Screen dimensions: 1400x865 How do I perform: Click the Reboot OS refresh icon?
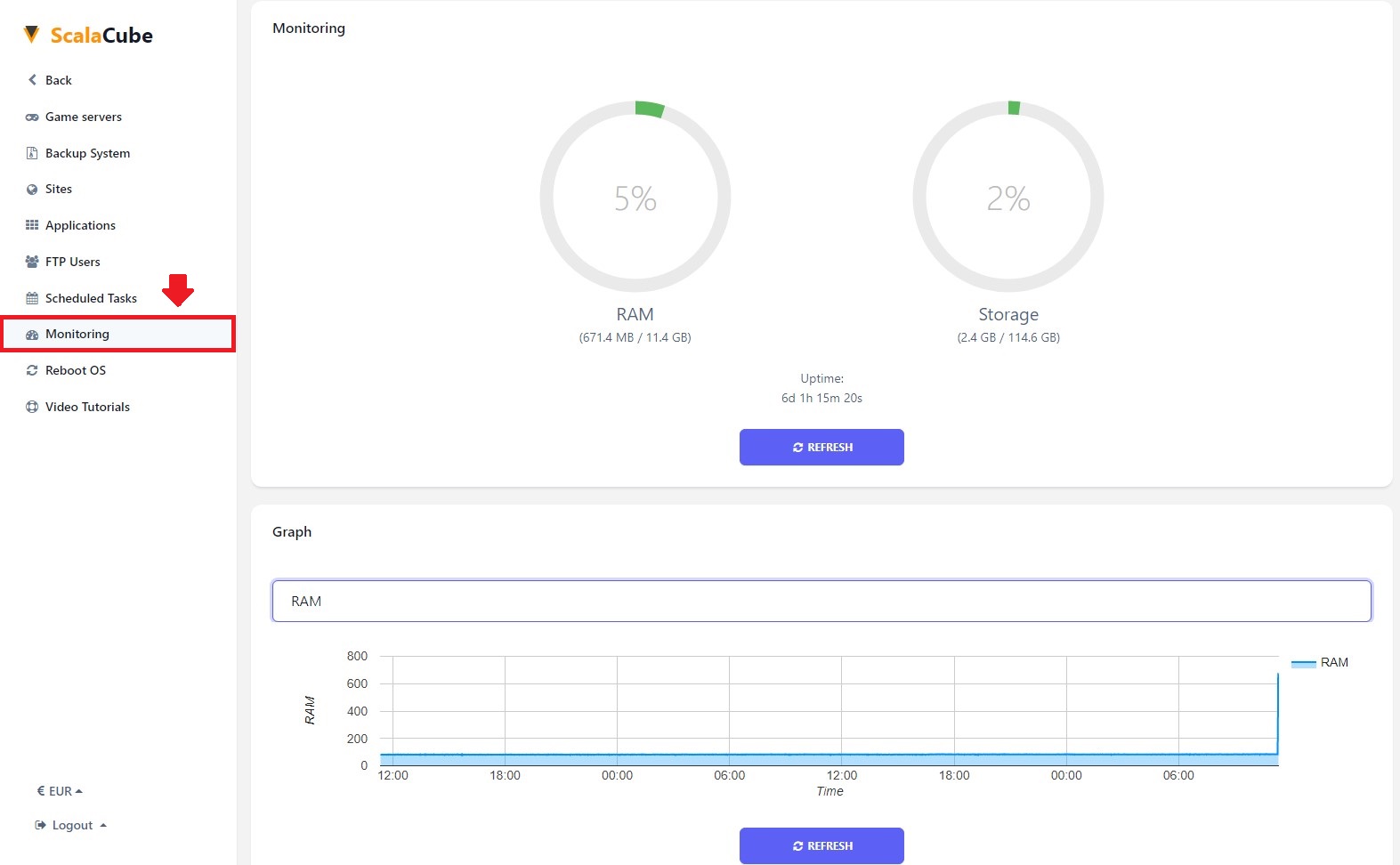tap(32, 370)
